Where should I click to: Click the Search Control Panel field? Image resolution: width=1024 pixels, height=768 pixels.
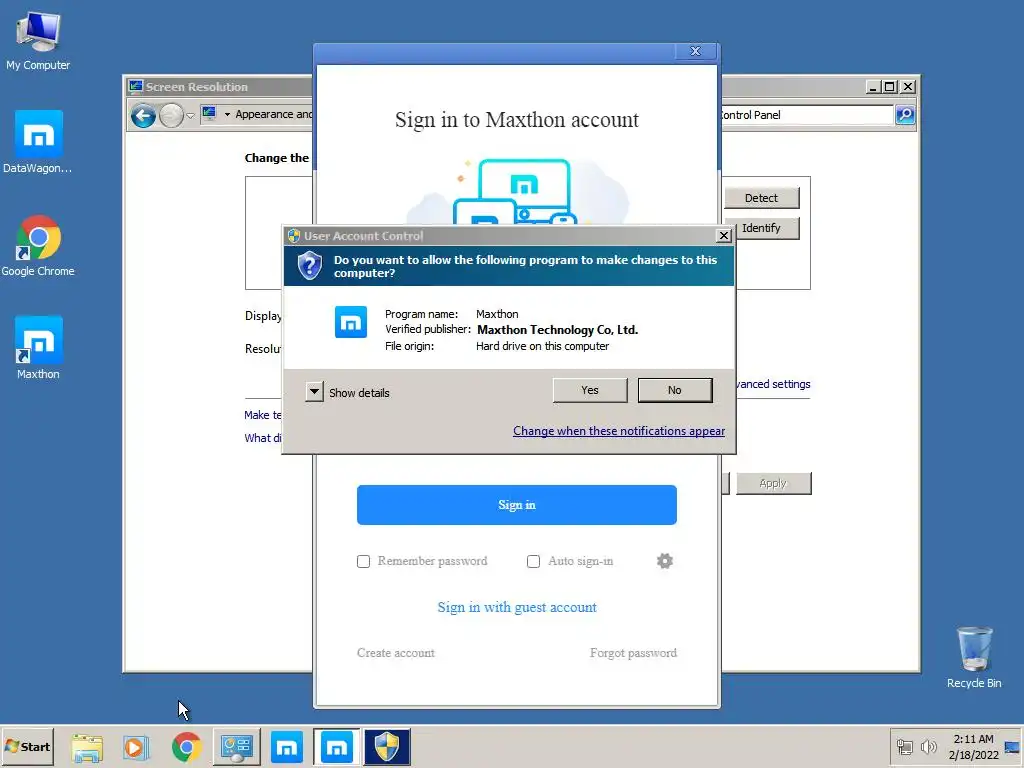(807, 115)
